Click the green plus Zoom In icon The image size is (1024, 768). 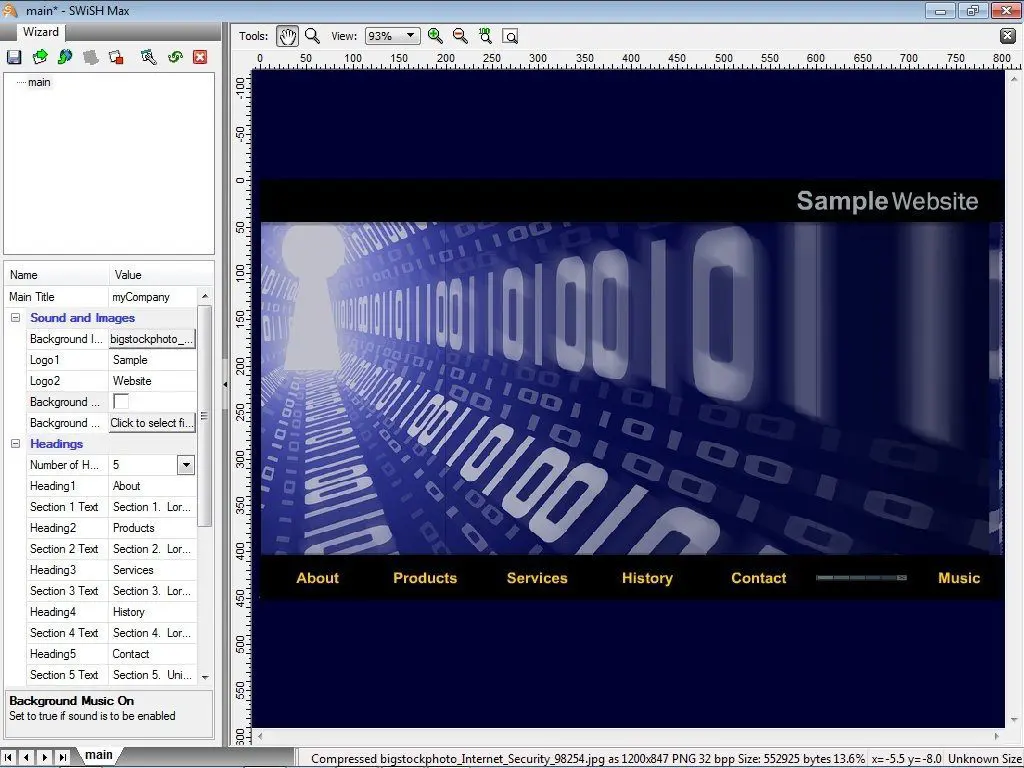point(435,36)
